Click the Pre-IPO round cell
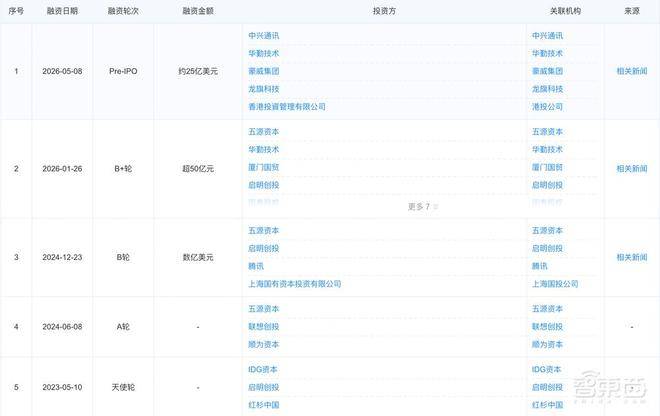The image size is (660, 416). coord(123,71)
